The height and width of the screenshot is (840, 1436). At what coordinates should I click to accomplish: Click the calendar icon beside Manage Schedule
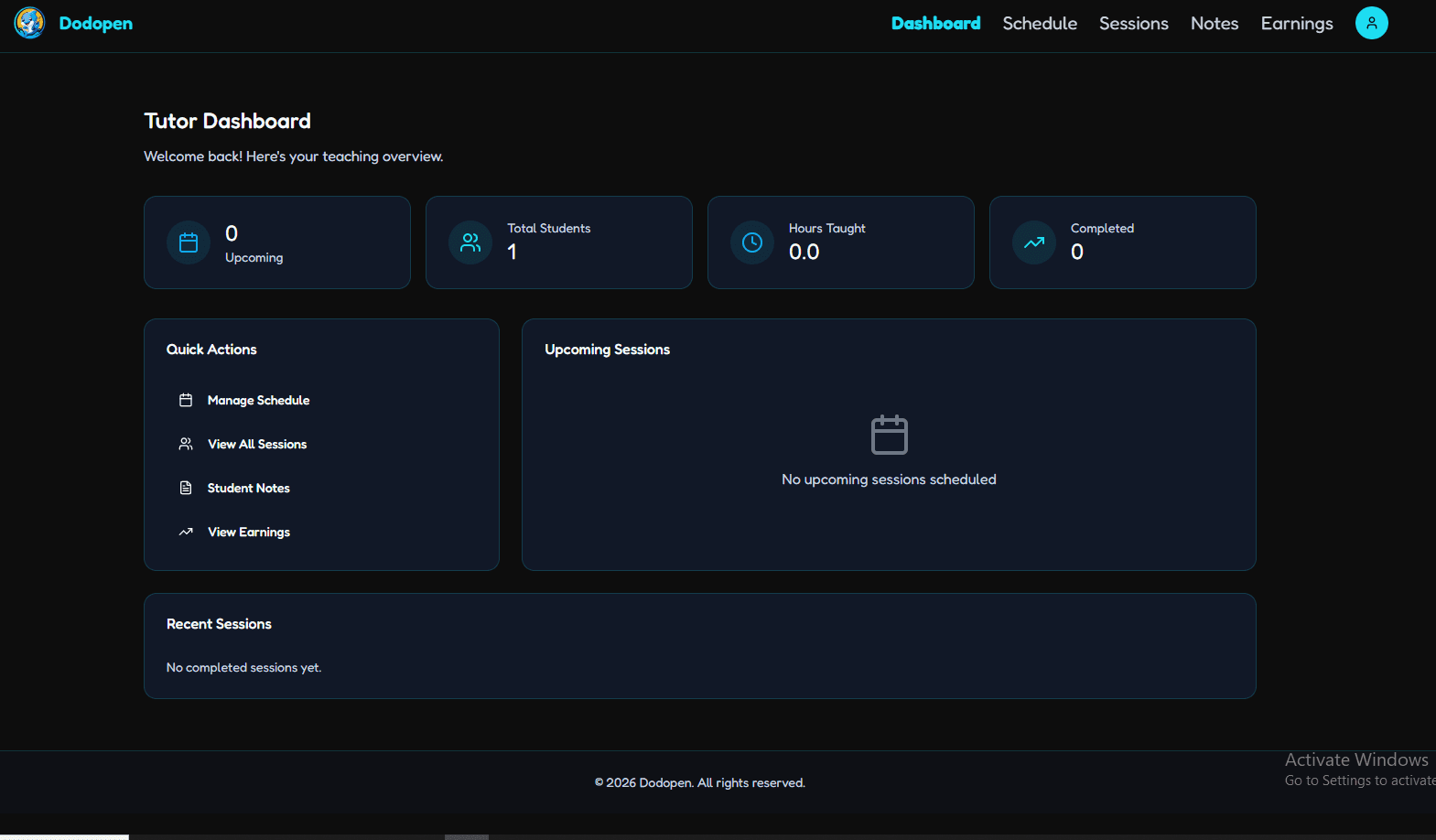click(x=186, y=400)
